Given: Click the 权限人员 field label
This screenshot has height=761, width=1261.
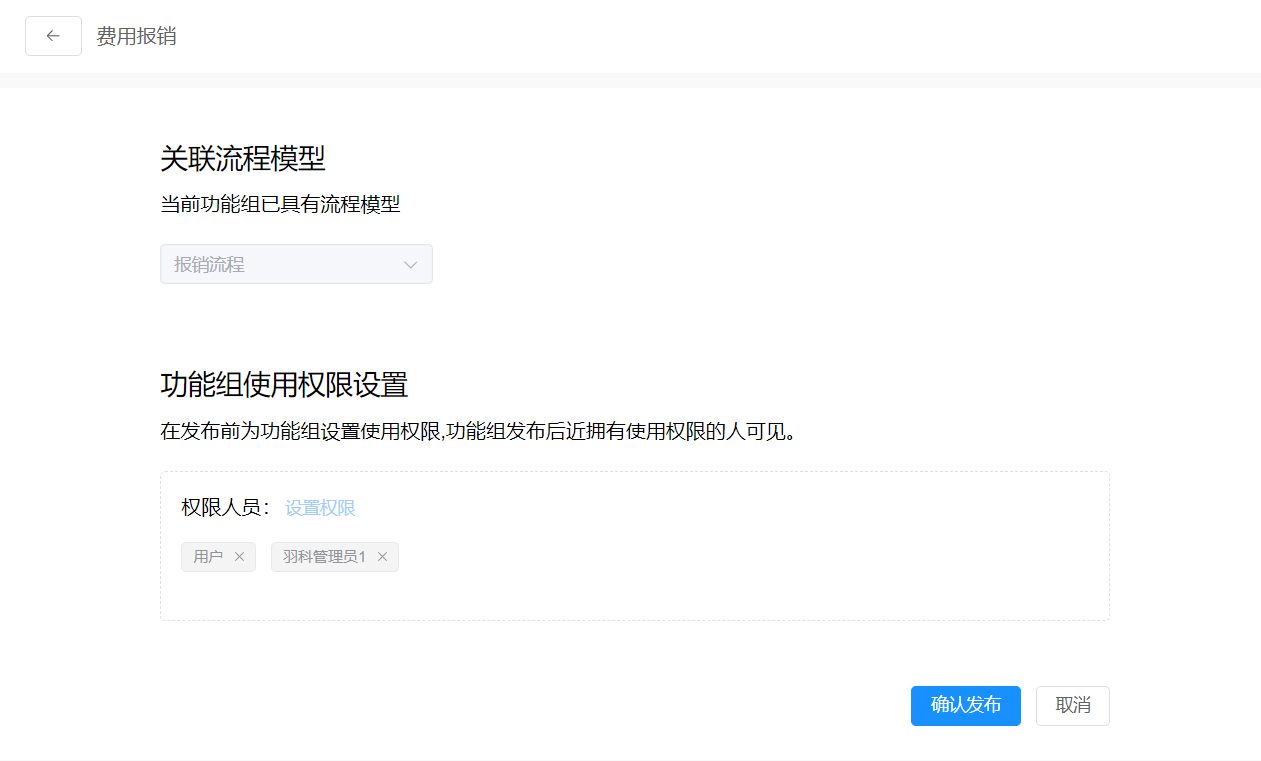Looking at the screenshot, I should pos(225,508).
